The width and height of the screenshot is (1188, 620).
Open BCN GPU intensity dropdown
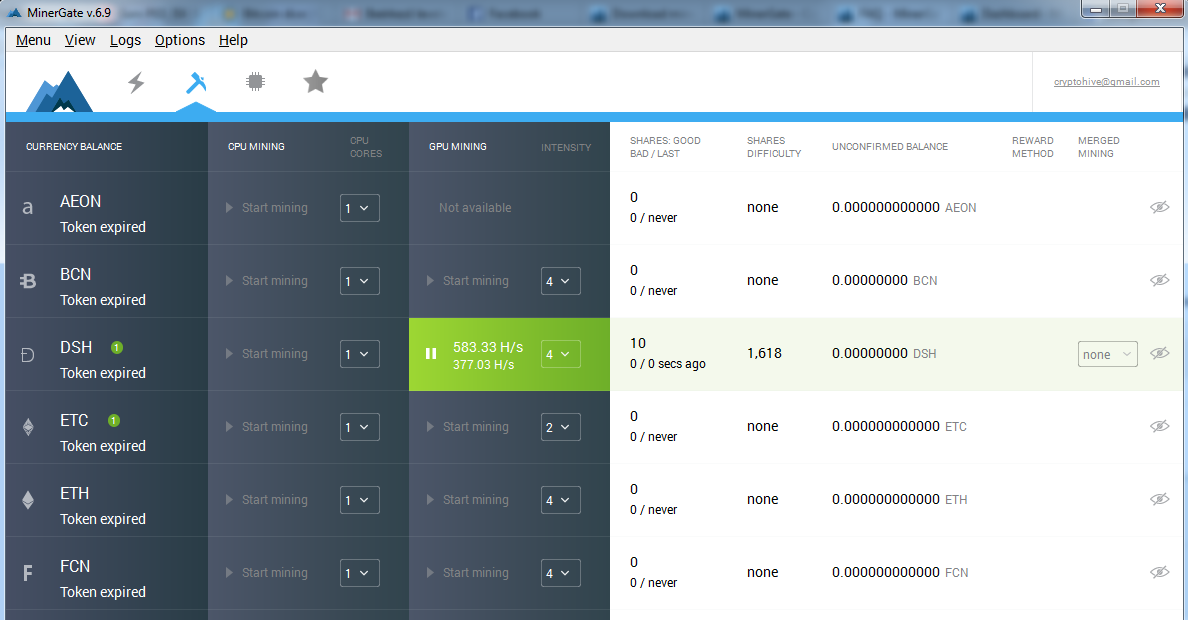point(561,281)
